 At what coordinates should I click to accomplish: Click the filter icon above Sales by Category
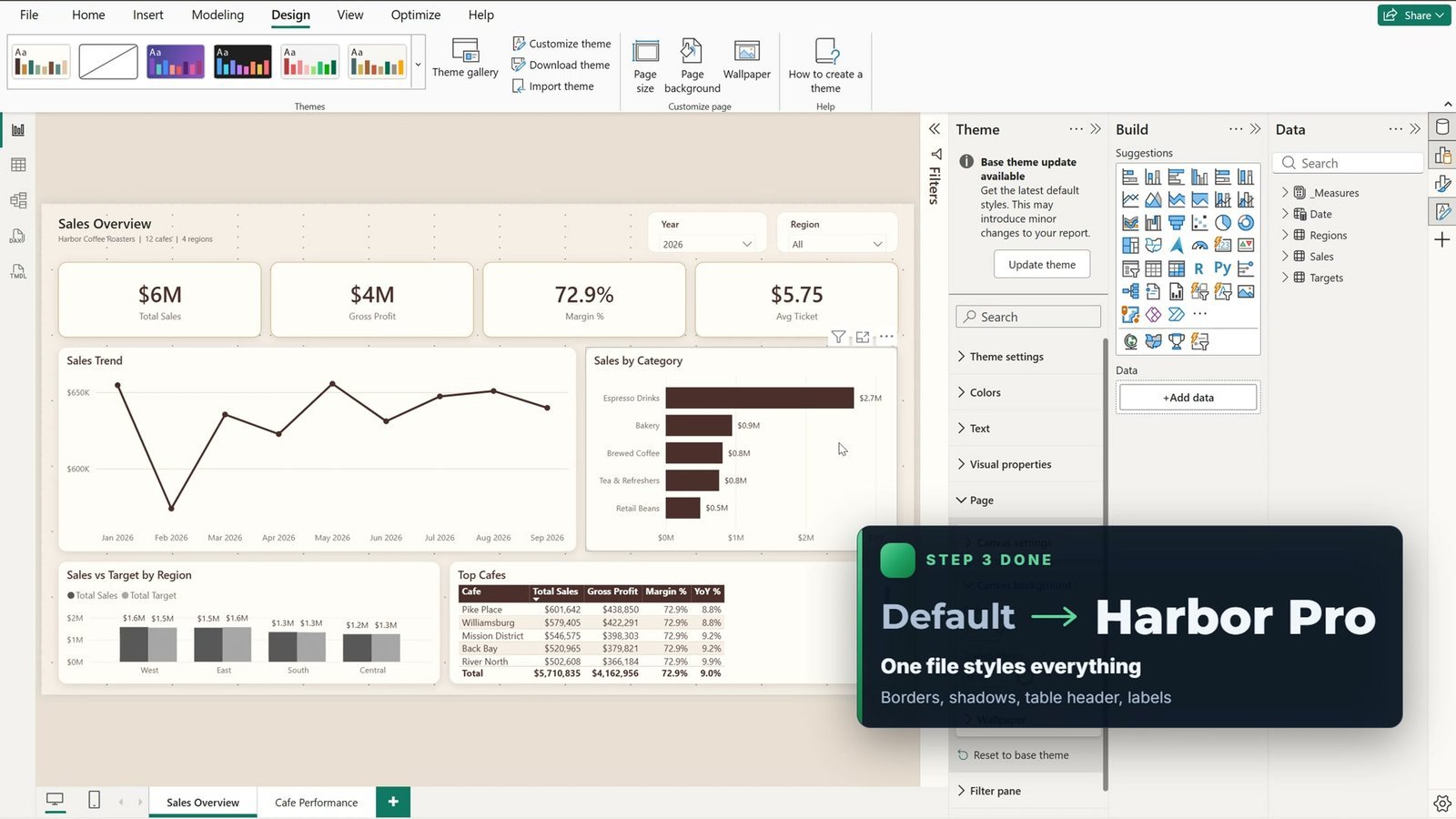pyautogui.click(x=839, y=337)
